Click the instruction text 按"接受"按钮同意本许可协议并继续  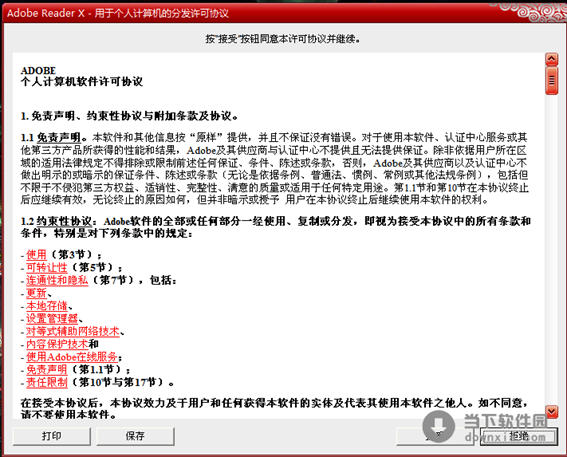(283, 39)
